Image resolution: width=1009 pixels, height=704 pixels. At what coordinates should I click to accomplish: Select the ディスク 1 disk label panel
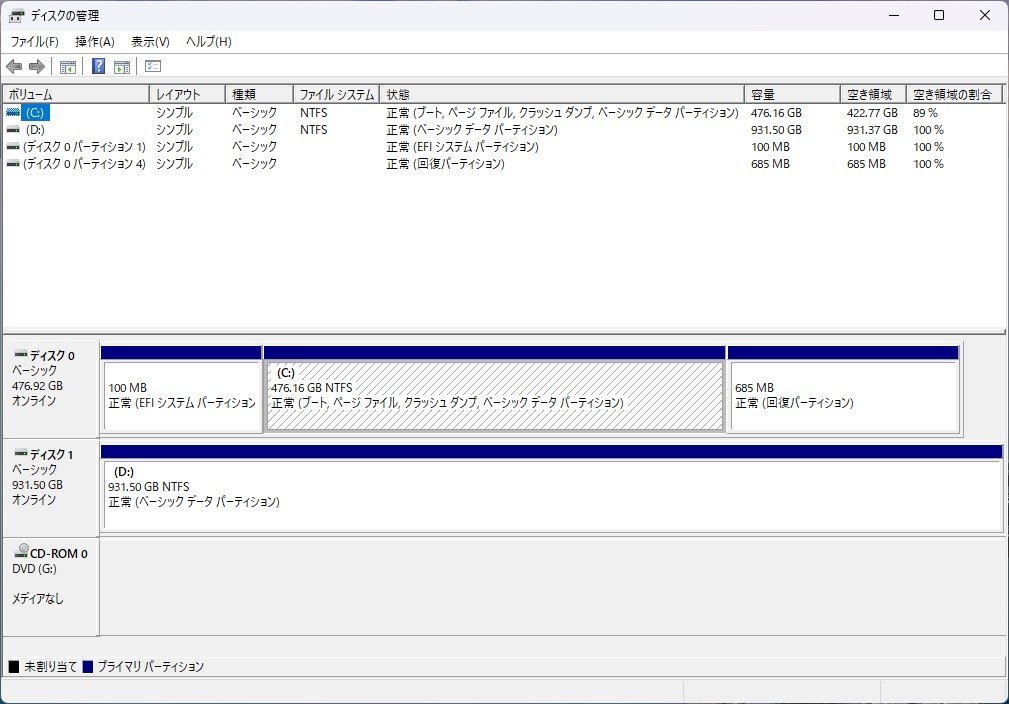point(51,488)
